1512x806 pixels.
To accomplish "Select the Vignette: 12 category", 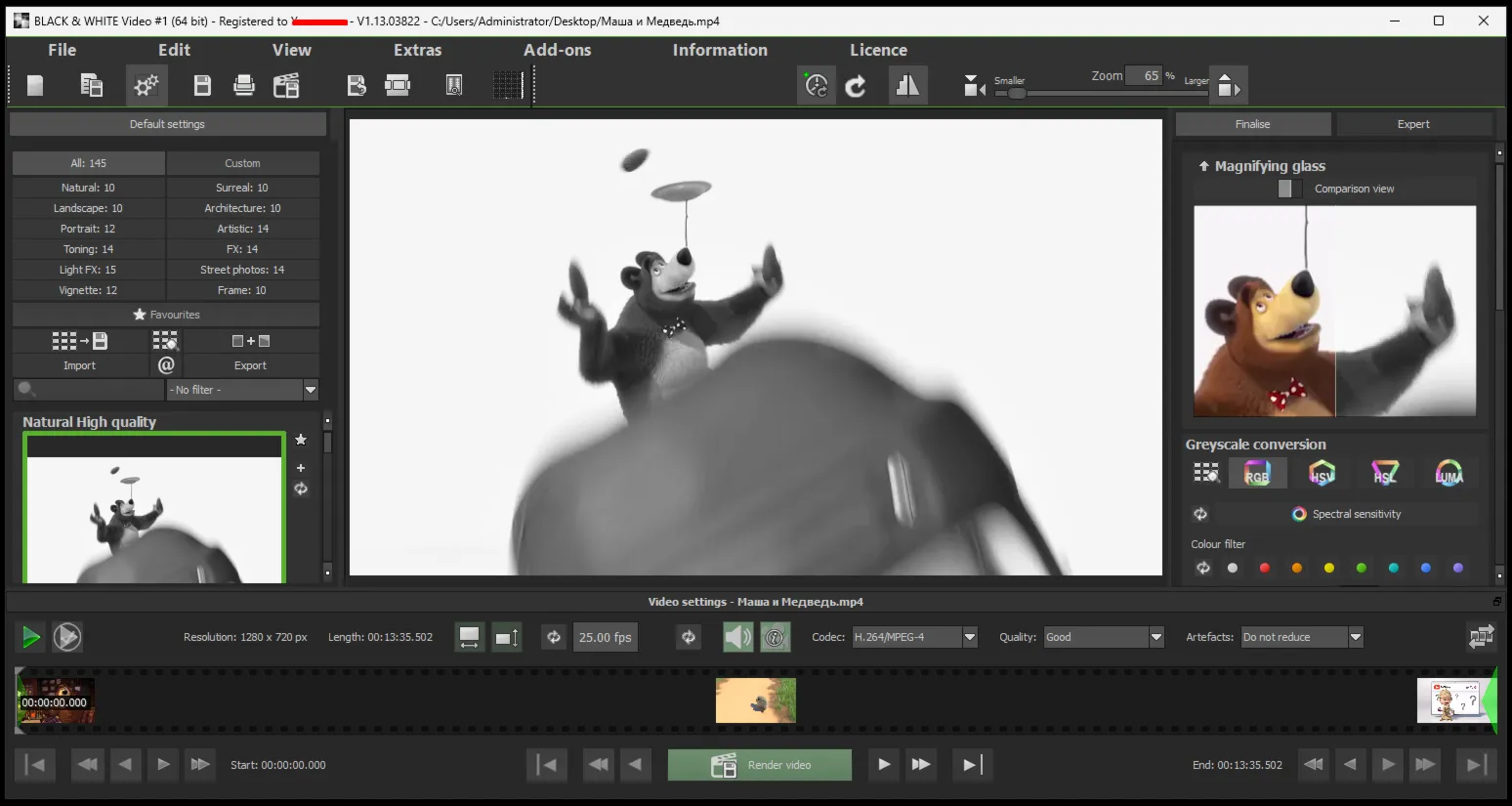I will (x=89, y=290).
